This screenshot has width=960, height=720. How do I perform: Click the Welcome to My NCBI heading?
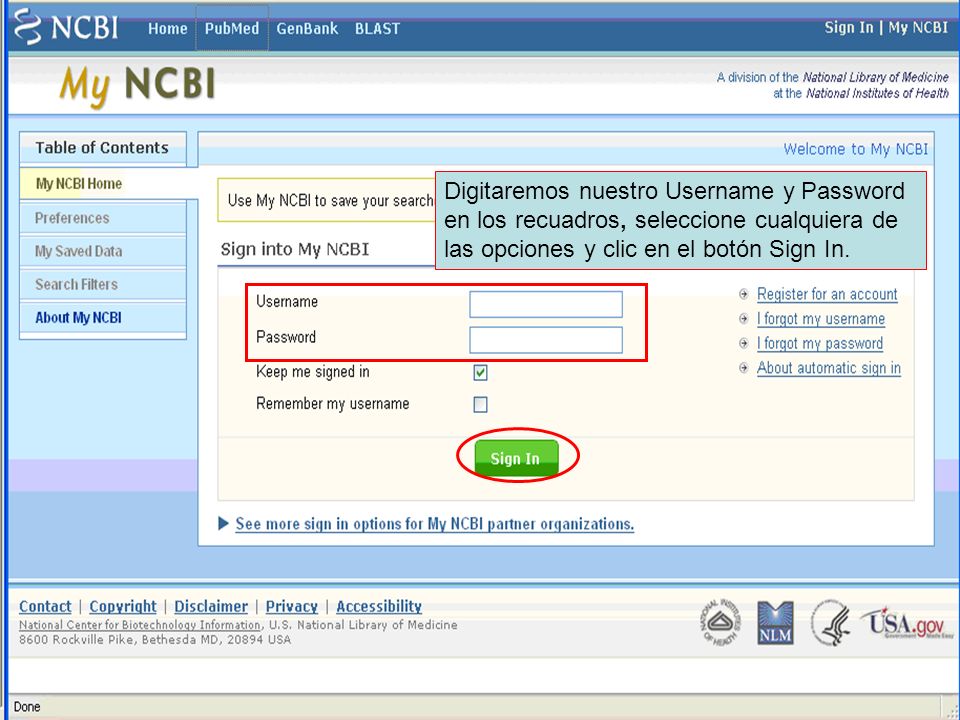point(855,149)
